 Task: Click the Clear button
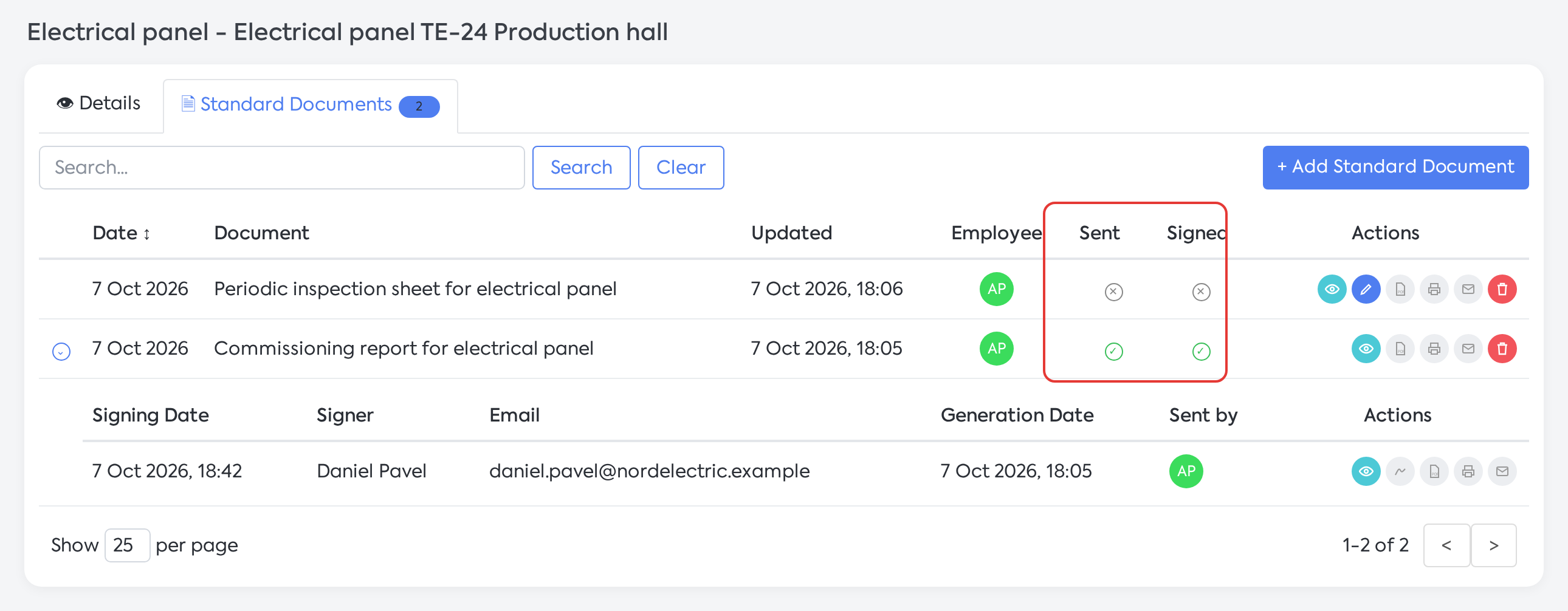click(x=681, y=168)
